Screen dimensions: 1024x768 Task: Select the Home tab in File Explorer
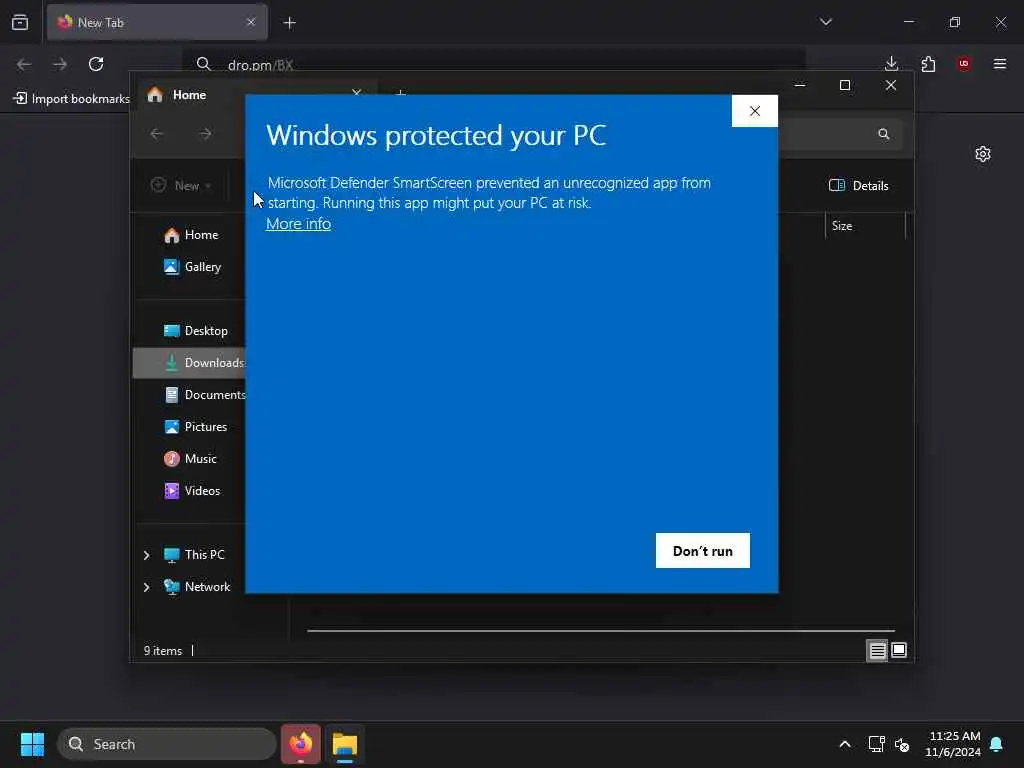pyautogui.click(x=189, y=95)
